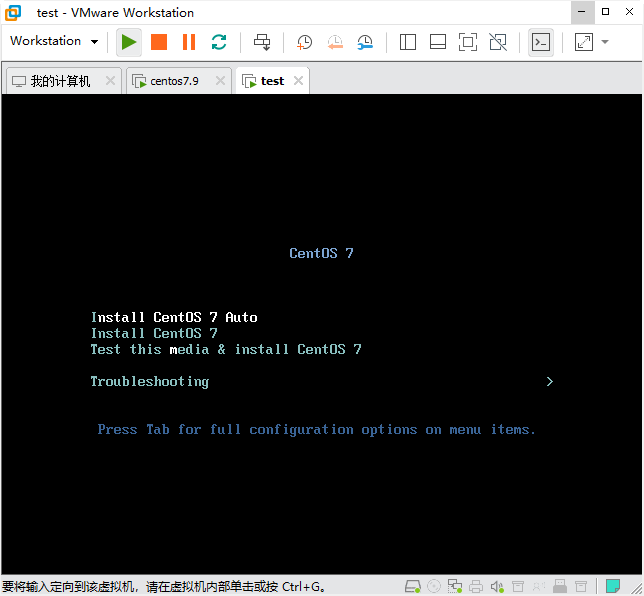Select Install CentOS 7 Auto boot entry
The image size is (644, 596).
tap(174, 317)
